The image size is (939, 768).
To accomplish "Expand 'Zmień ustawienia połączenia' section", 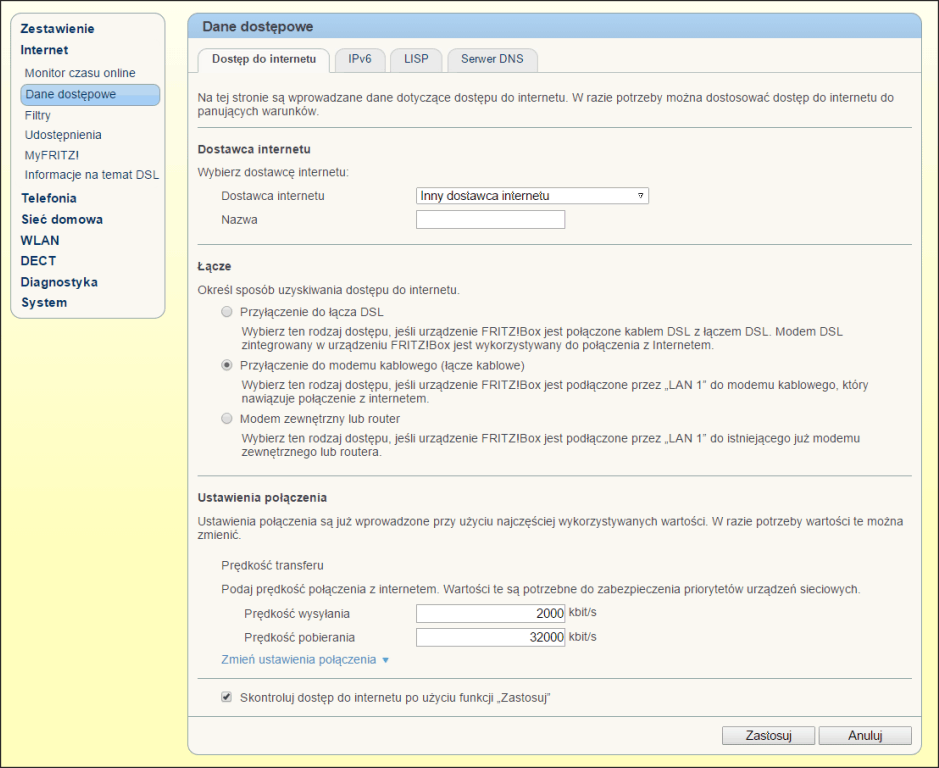I will tap(304, 660).
